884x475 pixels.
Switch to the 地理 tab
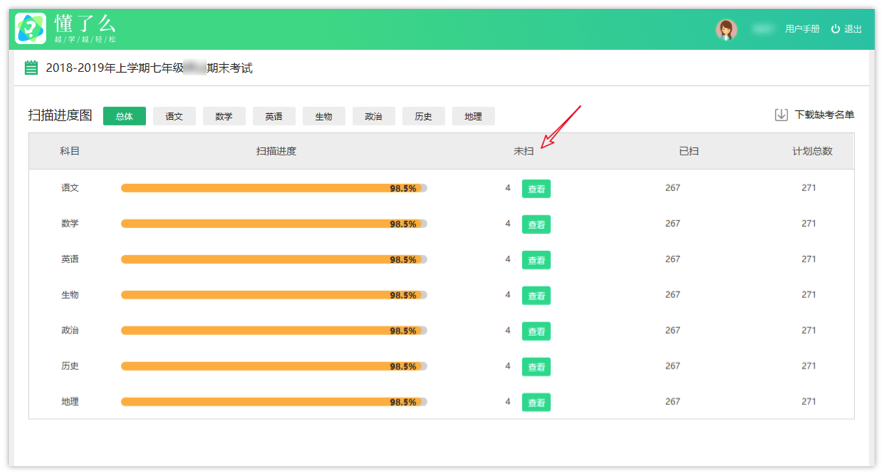click(473, 116)
